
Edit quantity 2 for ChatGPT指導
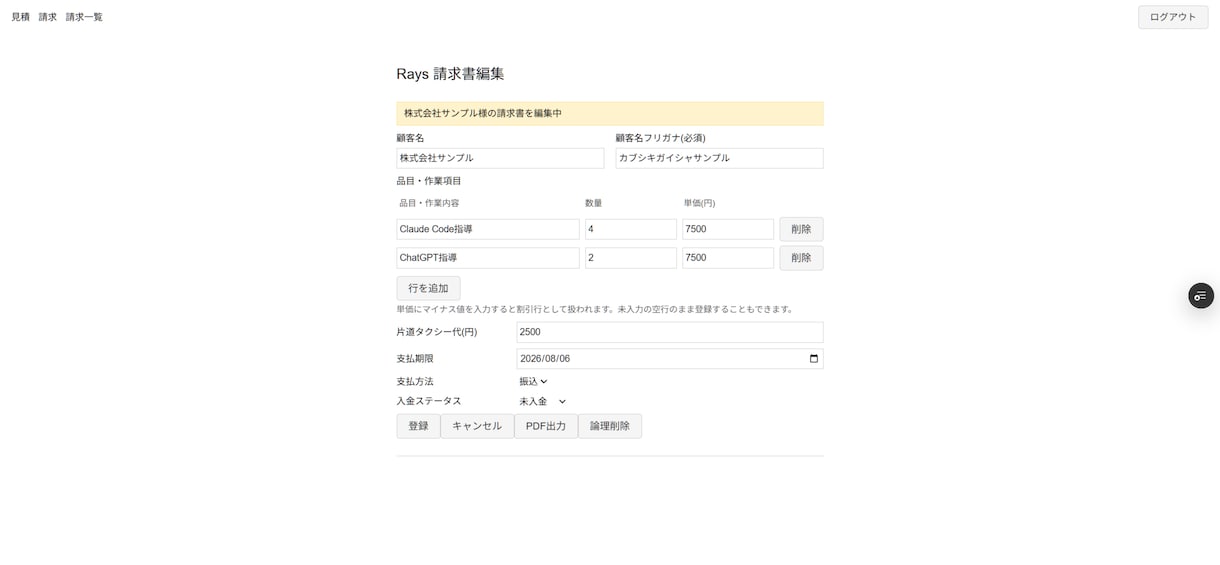[x=631, y=258]
